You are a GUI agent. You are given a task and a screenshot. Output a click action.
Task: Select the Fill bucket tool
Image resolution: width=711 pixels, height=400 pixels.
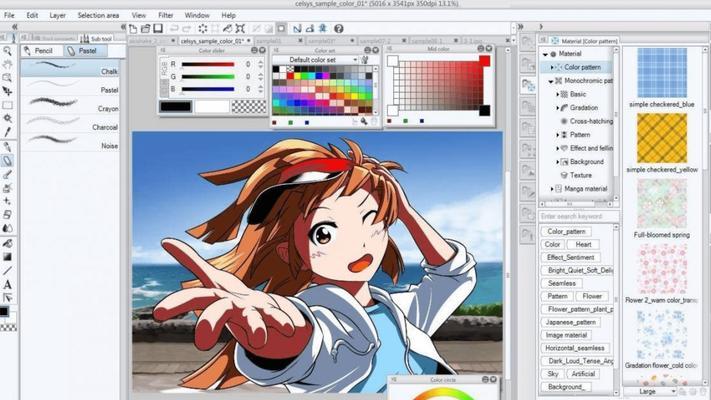[x=7, y=244]
